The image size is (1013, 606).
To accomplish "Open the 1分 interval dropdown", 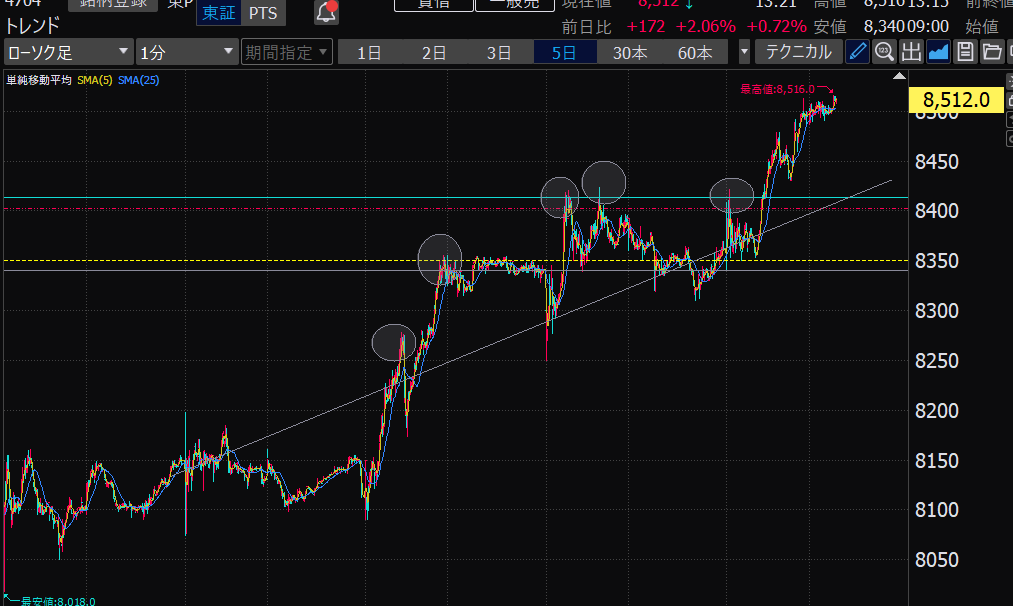I will [x=186, y=52].
